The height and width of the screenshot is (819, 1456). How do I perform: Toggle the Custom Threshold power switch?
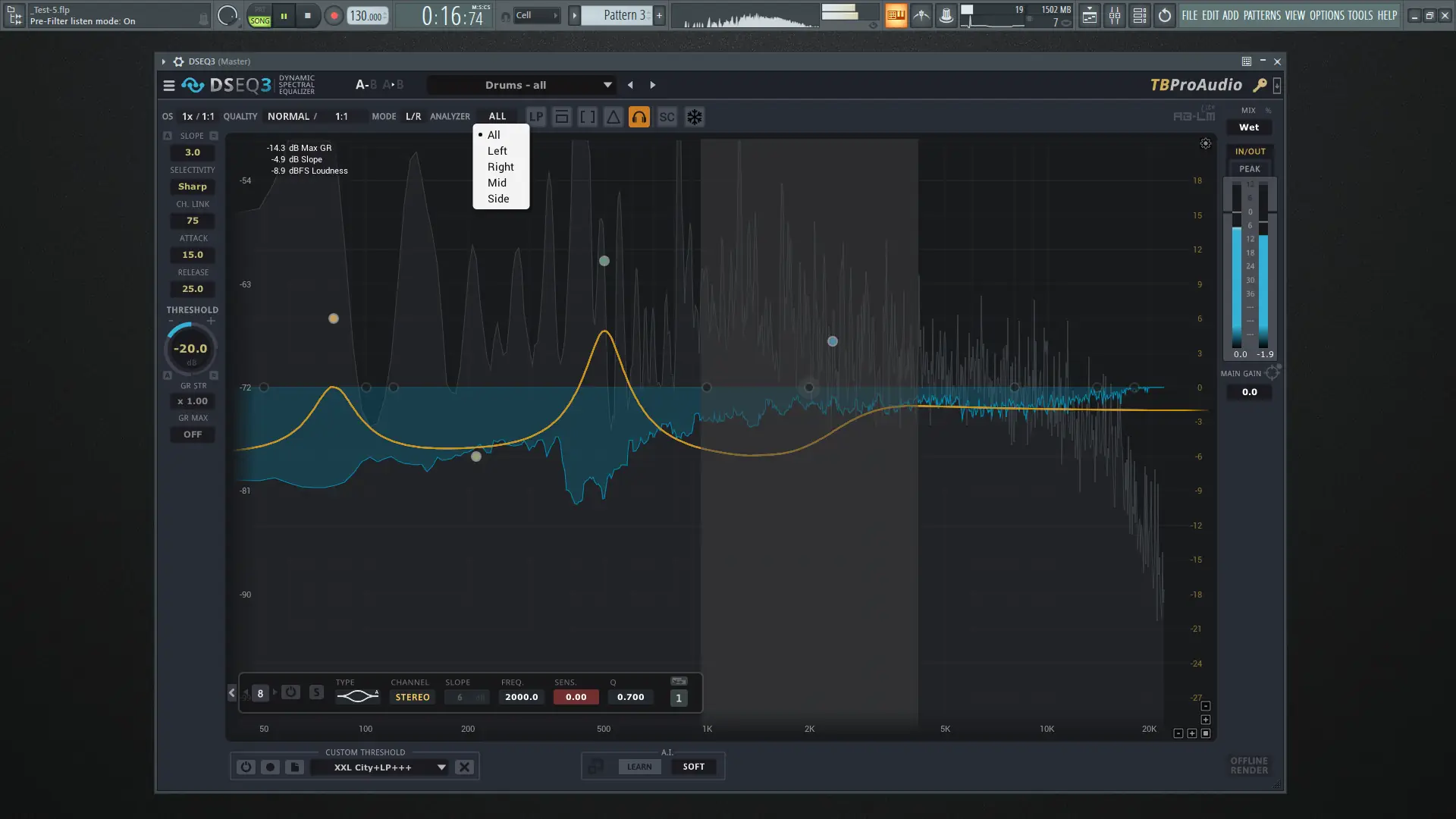pos(245,767)
